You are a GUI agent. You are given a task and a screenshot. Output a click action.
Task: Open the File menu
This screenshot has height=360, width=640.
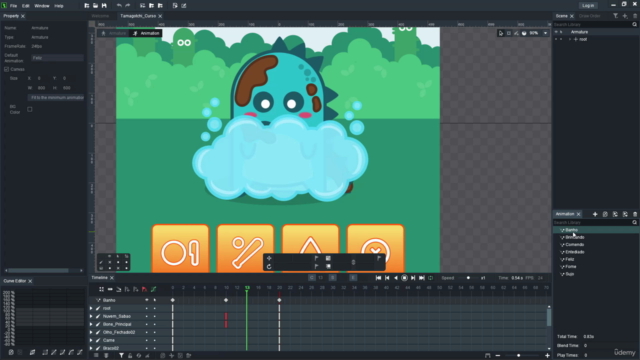click(x=13, y=6)
